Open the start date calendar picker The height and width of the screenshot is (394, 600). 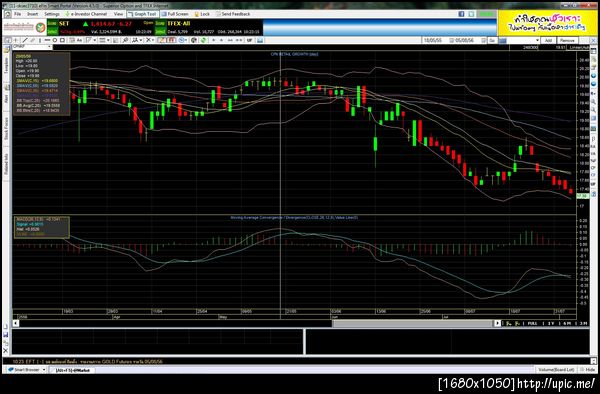coord(451,40)
